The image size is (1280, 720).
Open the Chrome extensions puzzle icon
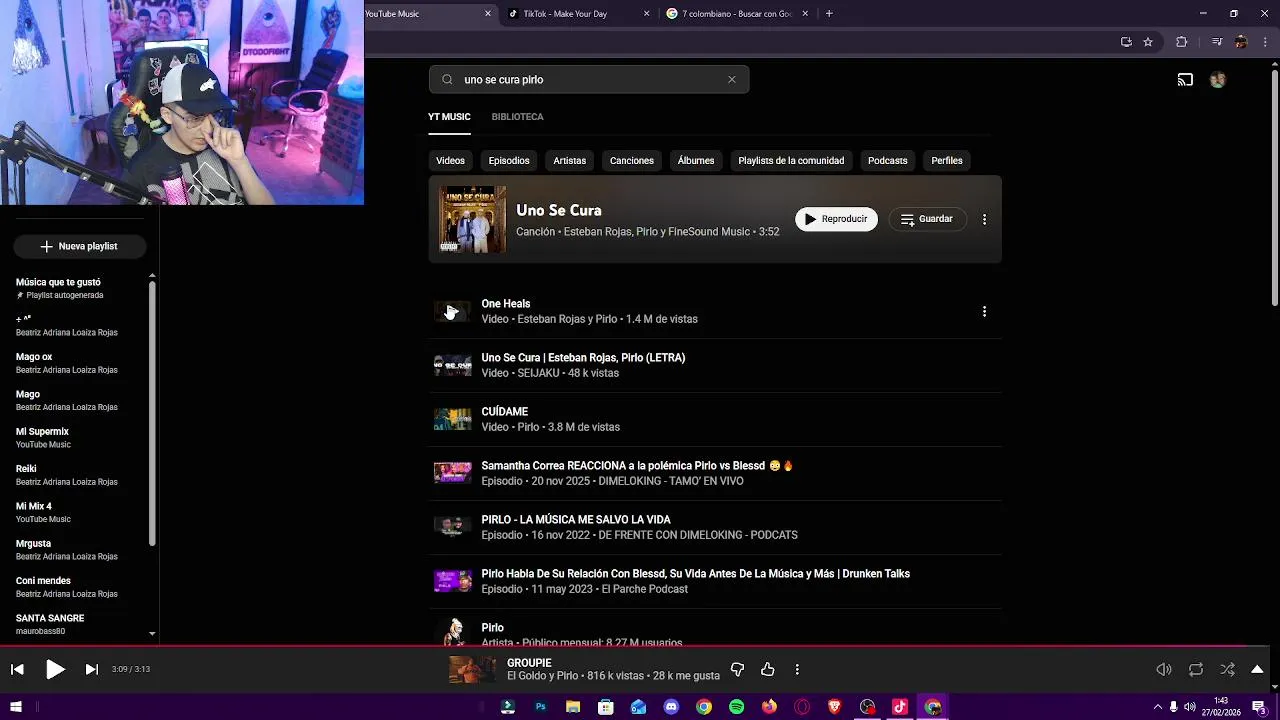tap(1182, 42)
